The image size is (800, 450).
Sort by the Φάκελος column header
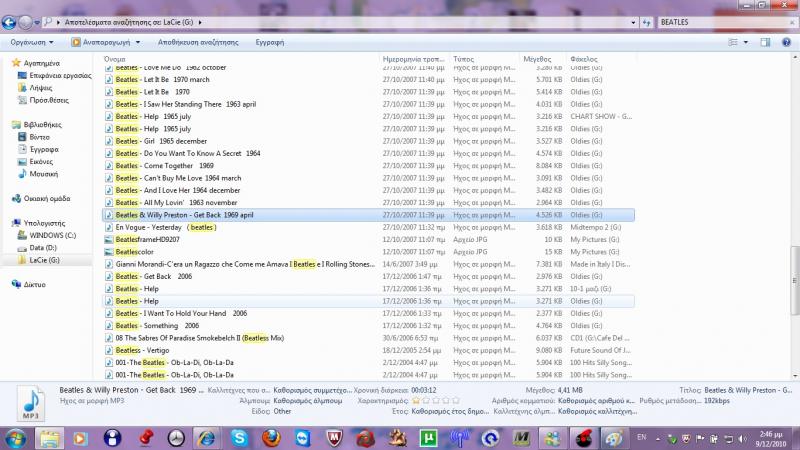[584, 59]
